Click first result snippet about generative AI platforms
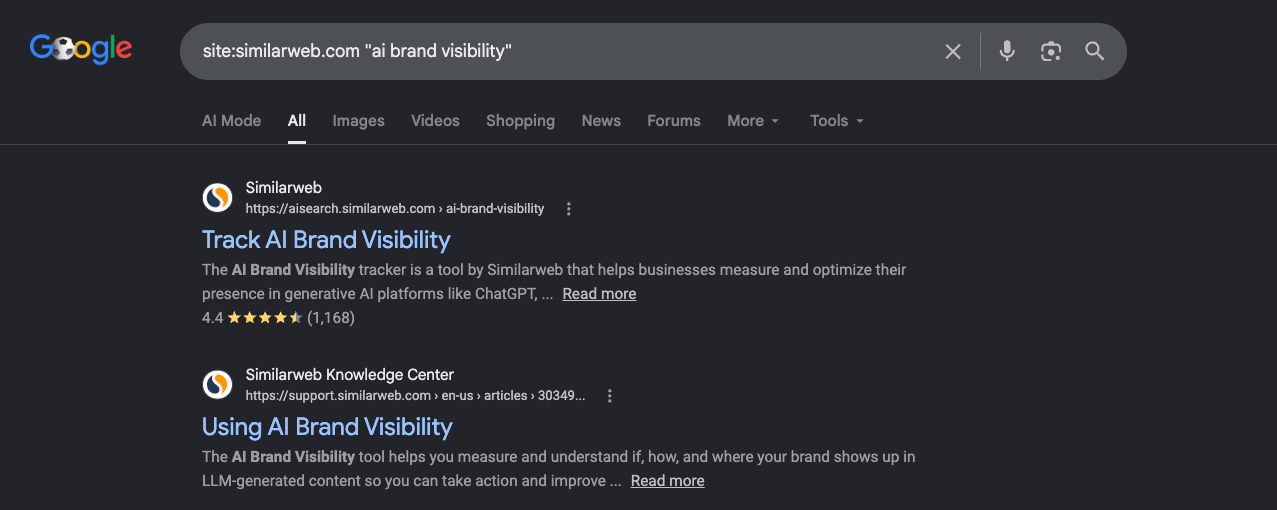 click(x=554, y=282)
